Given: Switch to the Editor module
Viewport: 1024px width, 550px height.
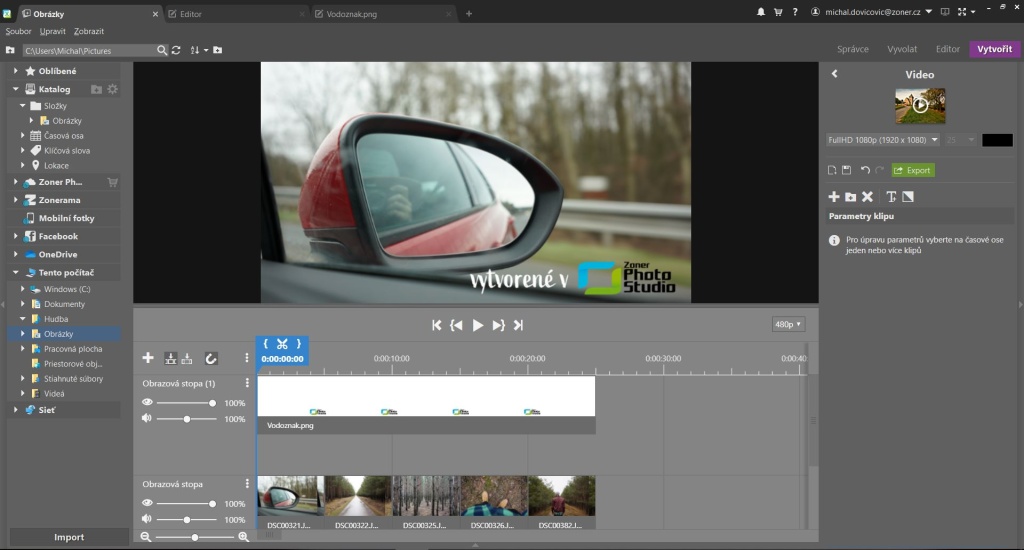Looking at the screenshot, I should point(948,49).
